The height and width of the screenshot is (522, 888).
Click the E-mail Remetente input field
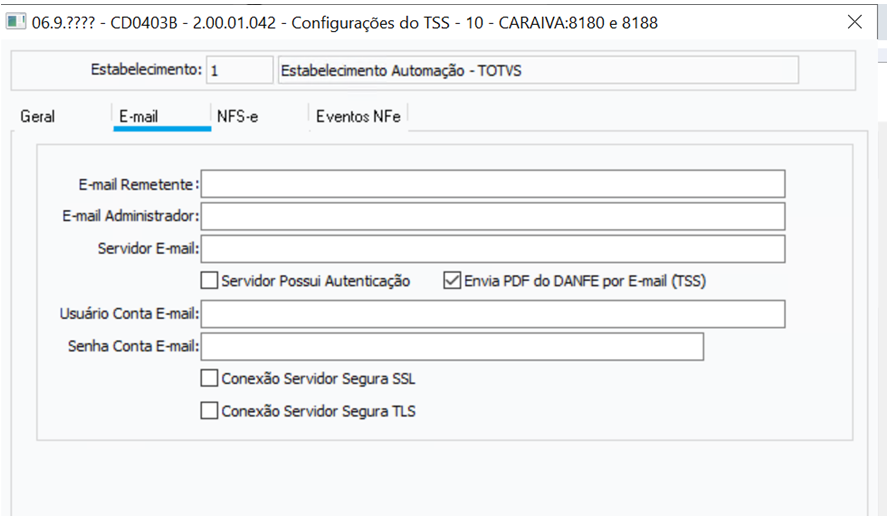point(493,184)
